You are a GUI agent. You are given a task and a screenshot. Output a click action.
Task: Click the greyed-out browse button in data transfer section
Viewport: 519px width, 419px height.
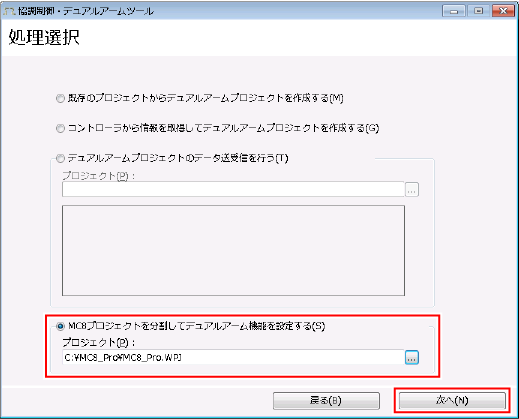coord(412,190)
